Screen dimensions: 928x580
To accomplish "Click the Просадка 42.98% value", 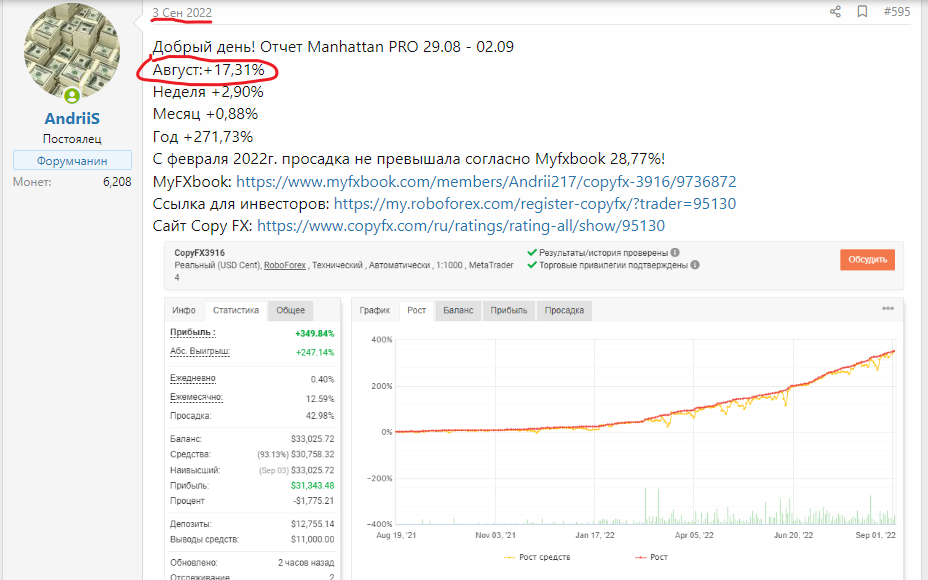I will click(x=320, y=415).
